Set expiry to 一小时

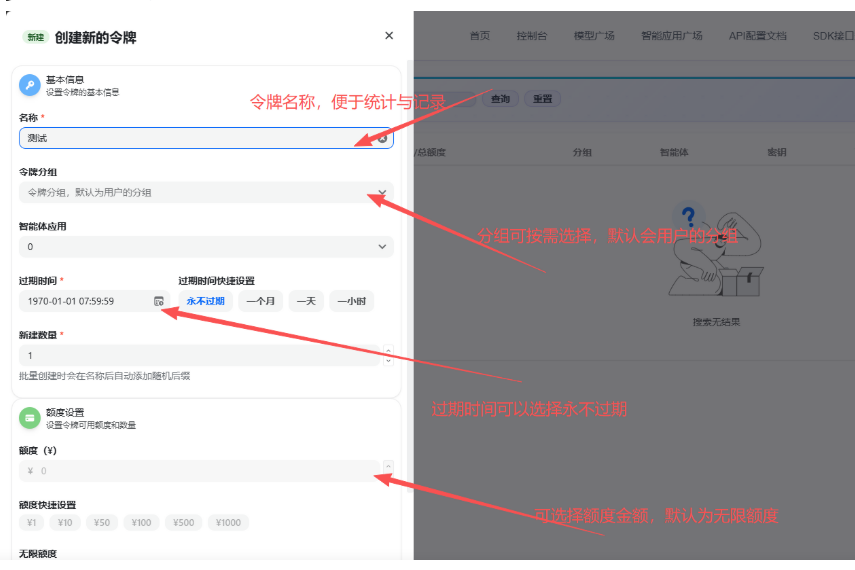point(352,301)
